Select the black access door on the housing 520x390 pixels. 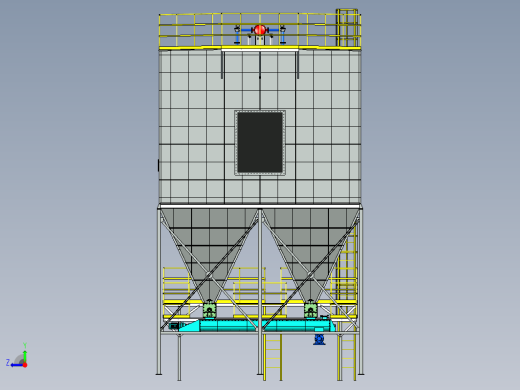coord(260,143)
